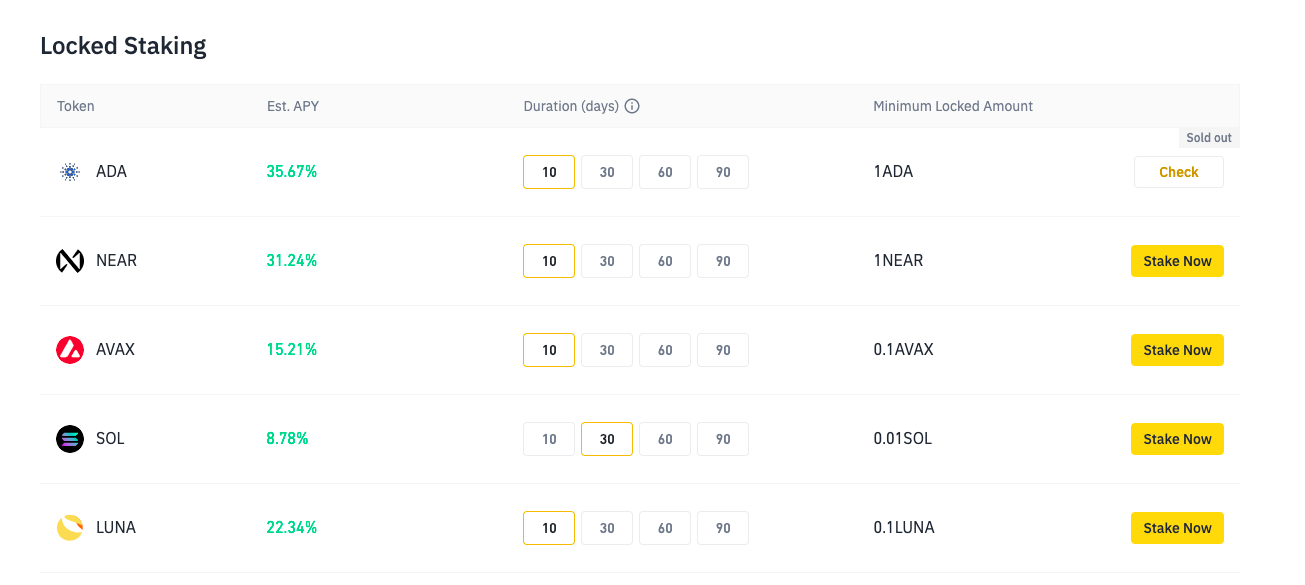Viewport: 1305px width, 585px height.
Task: Choose 10 days duration for SOL
Action: [549, 439]
